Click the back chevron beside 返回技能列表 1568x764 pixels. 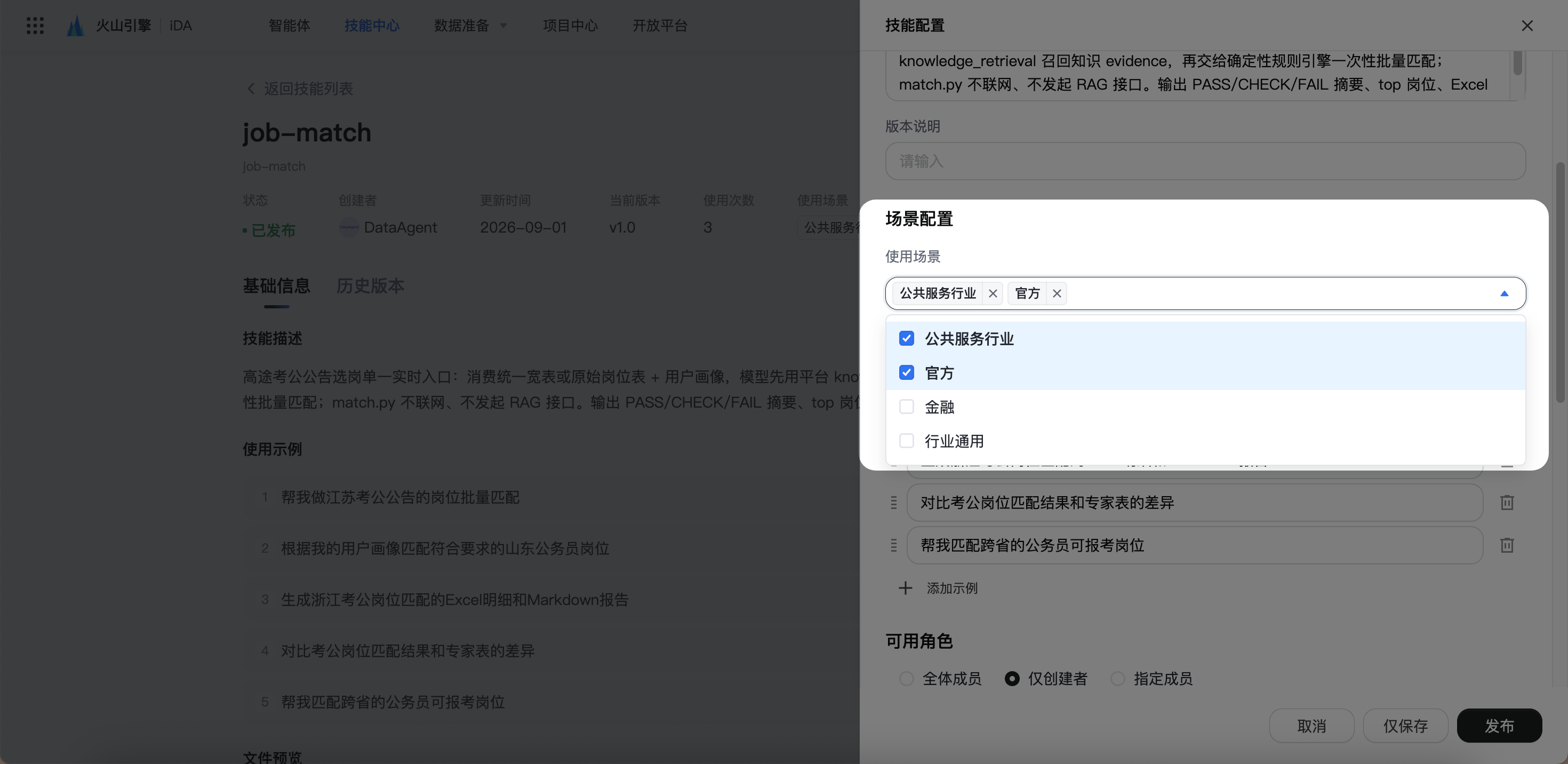click(x=251, y=88)
